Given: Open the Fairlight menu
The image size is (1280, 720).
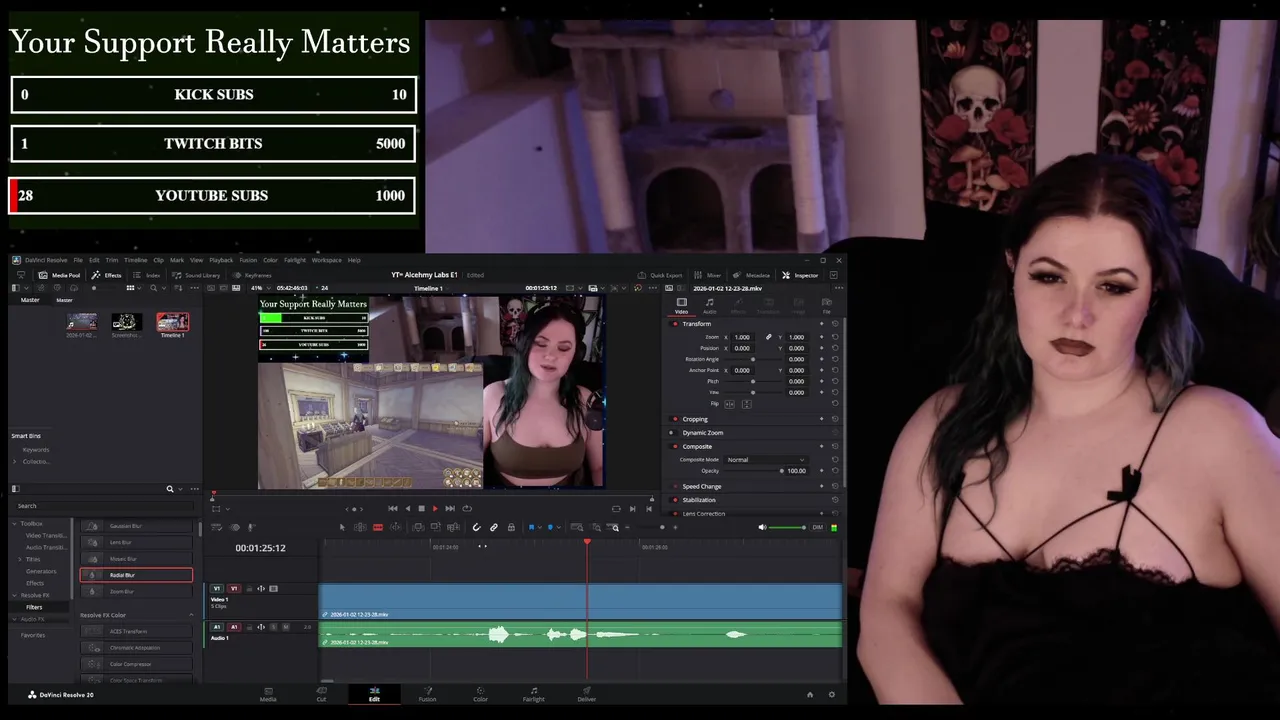Looking at the screenshot, I should (x=295, y=260).
